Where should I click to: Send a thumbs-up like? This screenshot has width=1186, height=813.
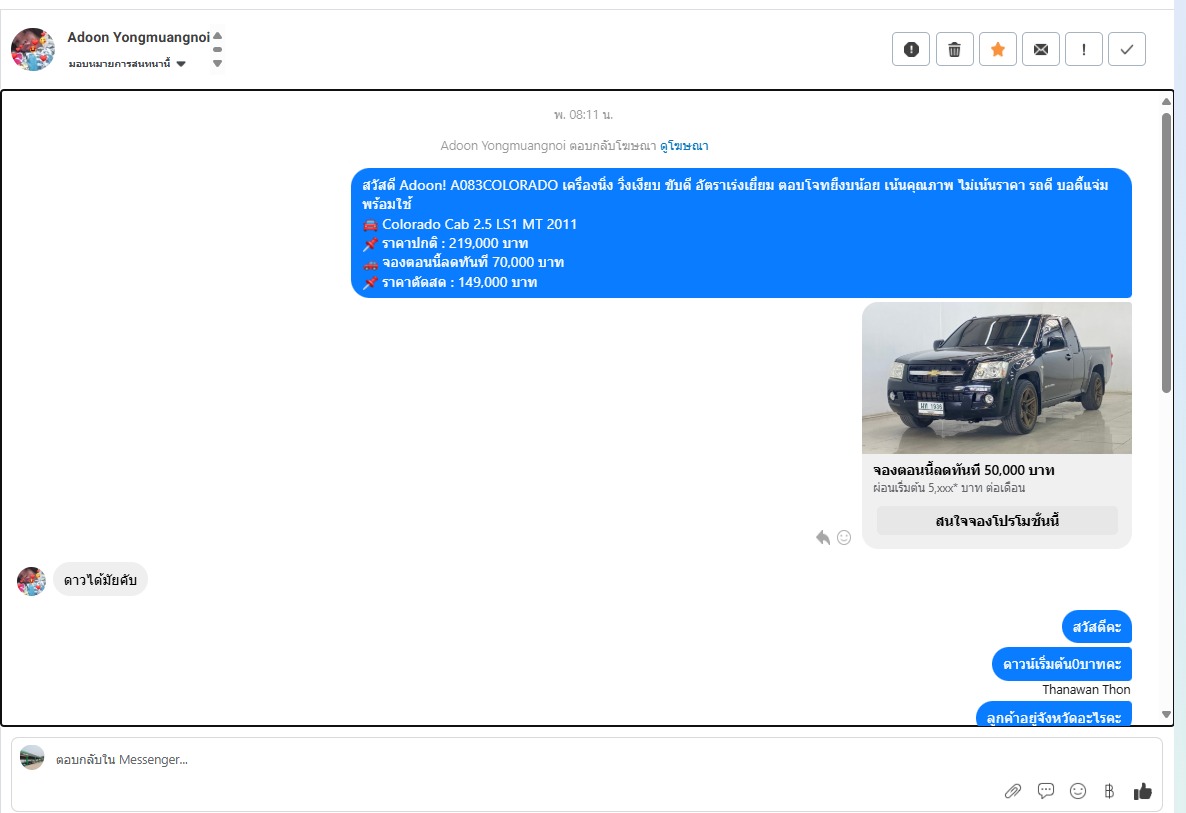1142,791
